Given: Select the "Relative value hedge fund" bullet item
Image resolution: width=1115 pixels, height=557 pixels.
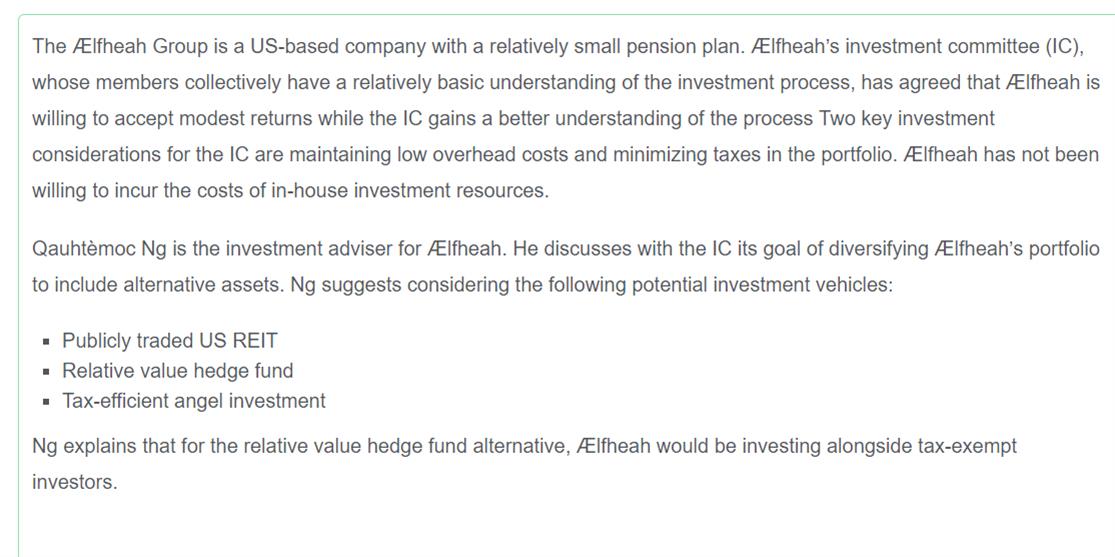Looking at the screenshot, I should click(177, 371).
